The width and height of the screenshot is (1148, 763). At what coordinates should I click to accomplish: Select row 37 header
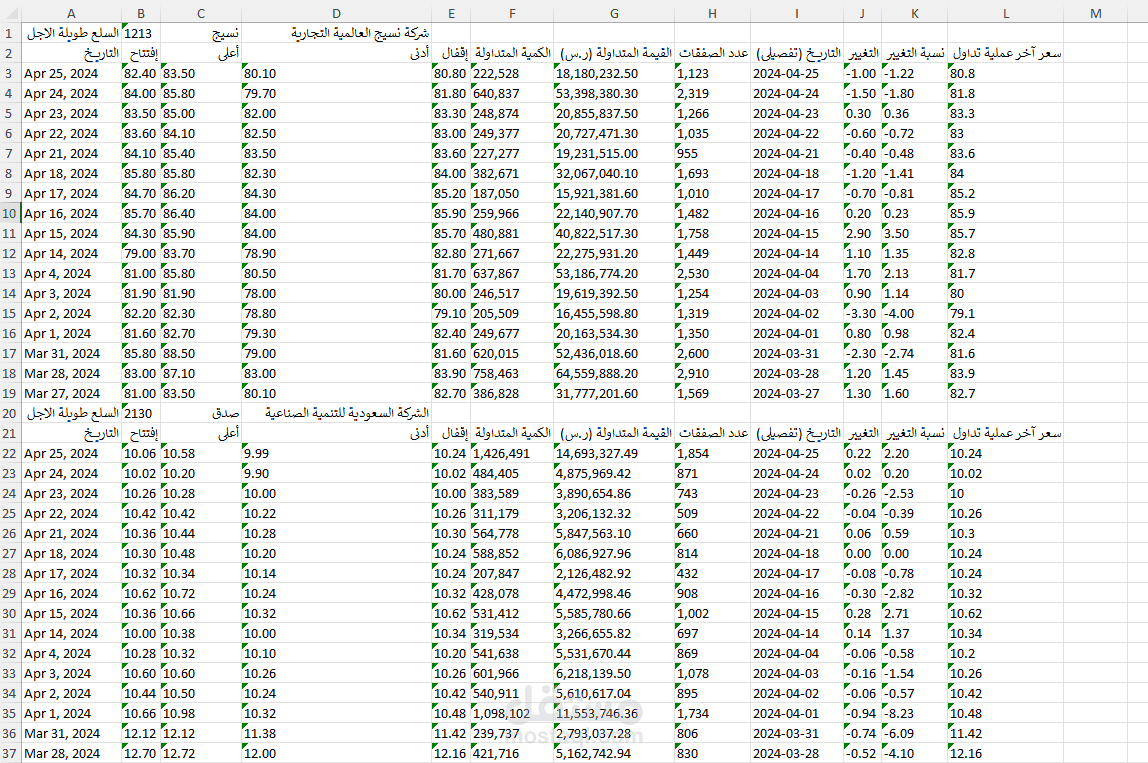10,753
